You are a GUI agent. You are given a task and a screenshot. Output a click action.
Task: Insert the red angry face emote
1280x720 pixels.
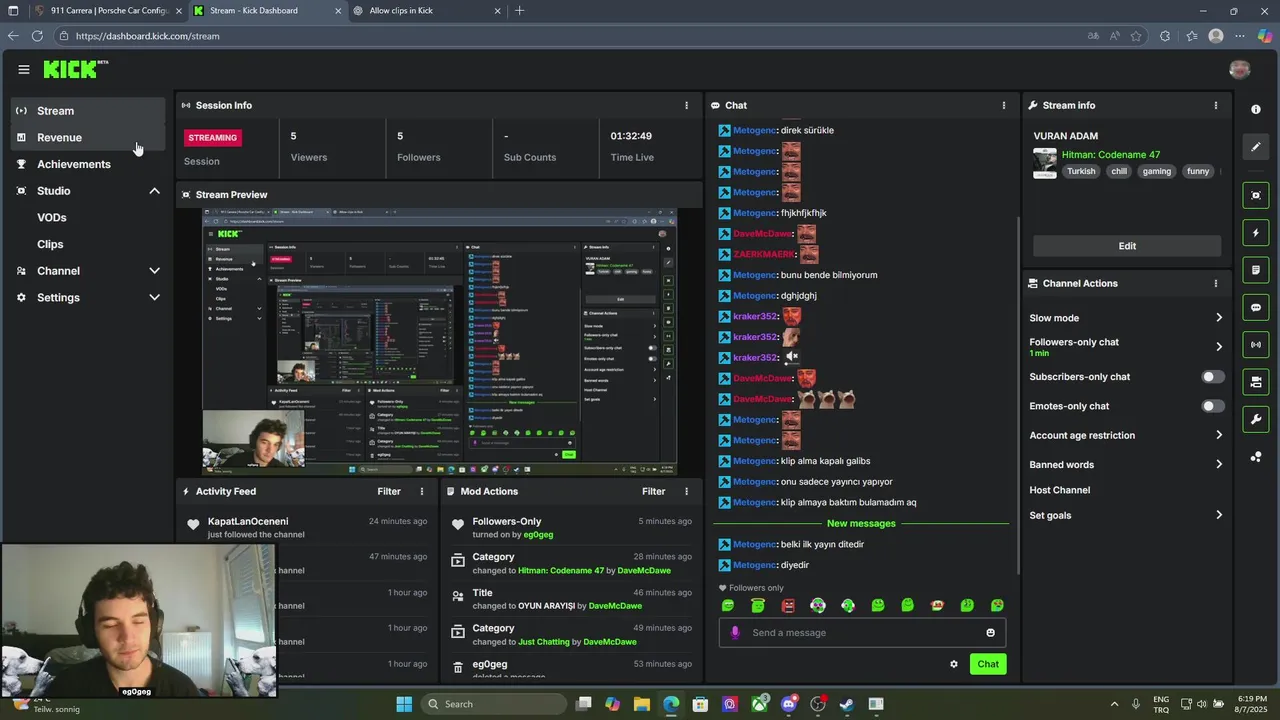pos(788,605)
